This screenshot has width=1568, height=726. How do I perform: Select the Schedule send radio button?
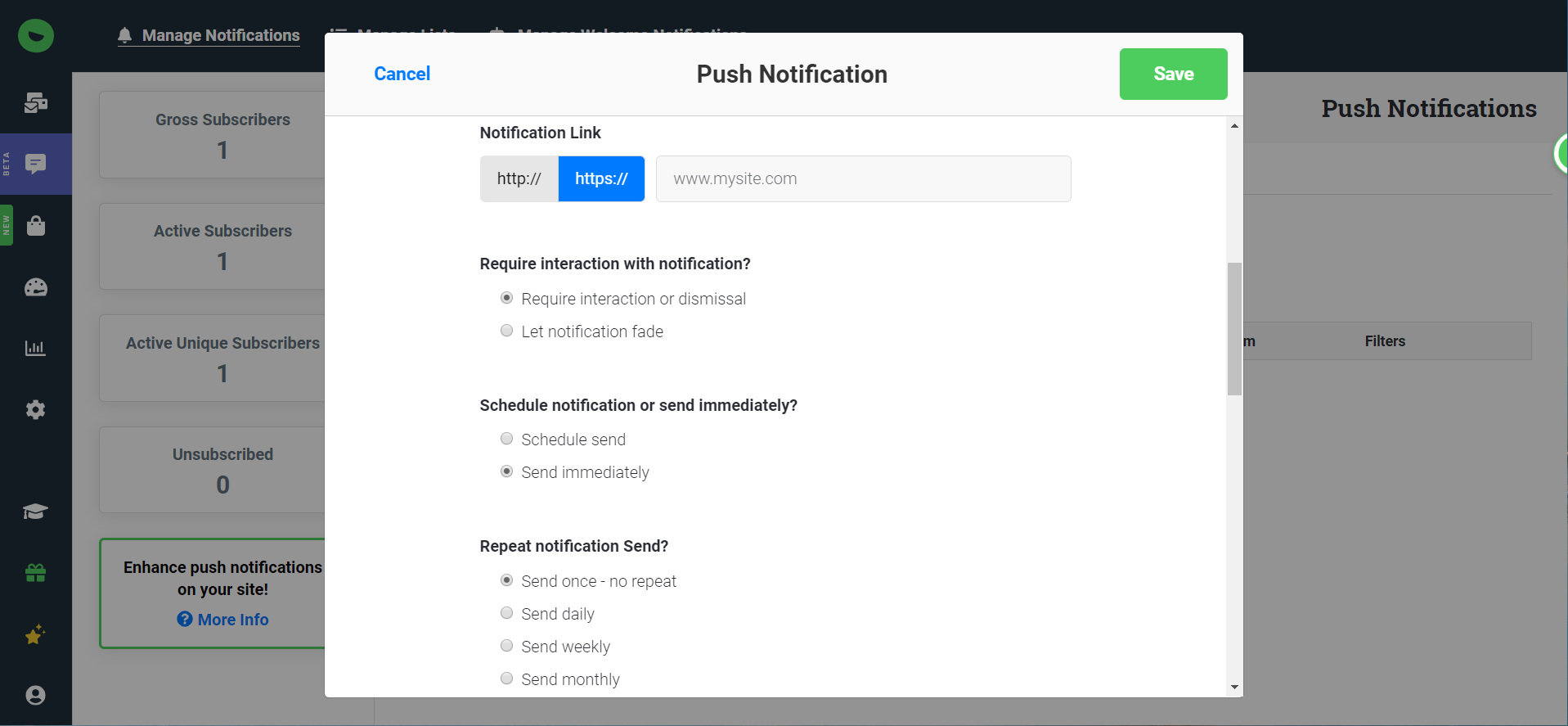click(x=506, y=439)
